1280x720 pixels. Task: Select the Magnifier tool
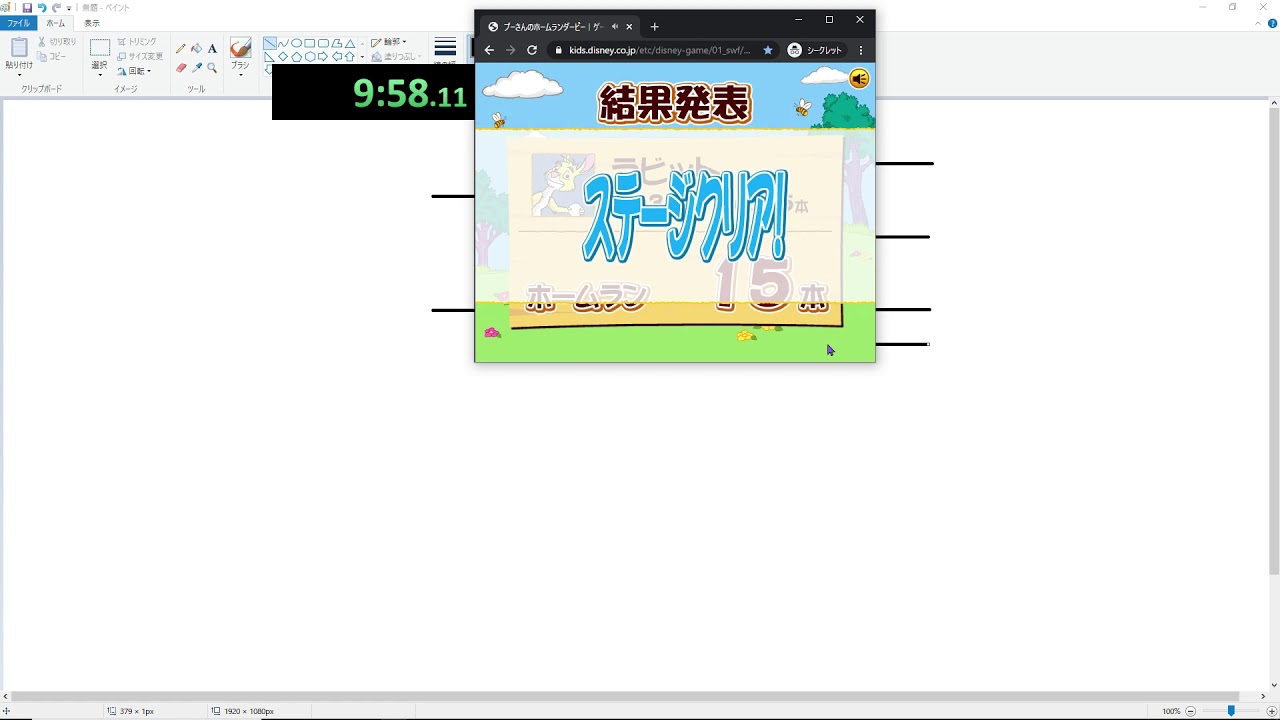point(212,68)
